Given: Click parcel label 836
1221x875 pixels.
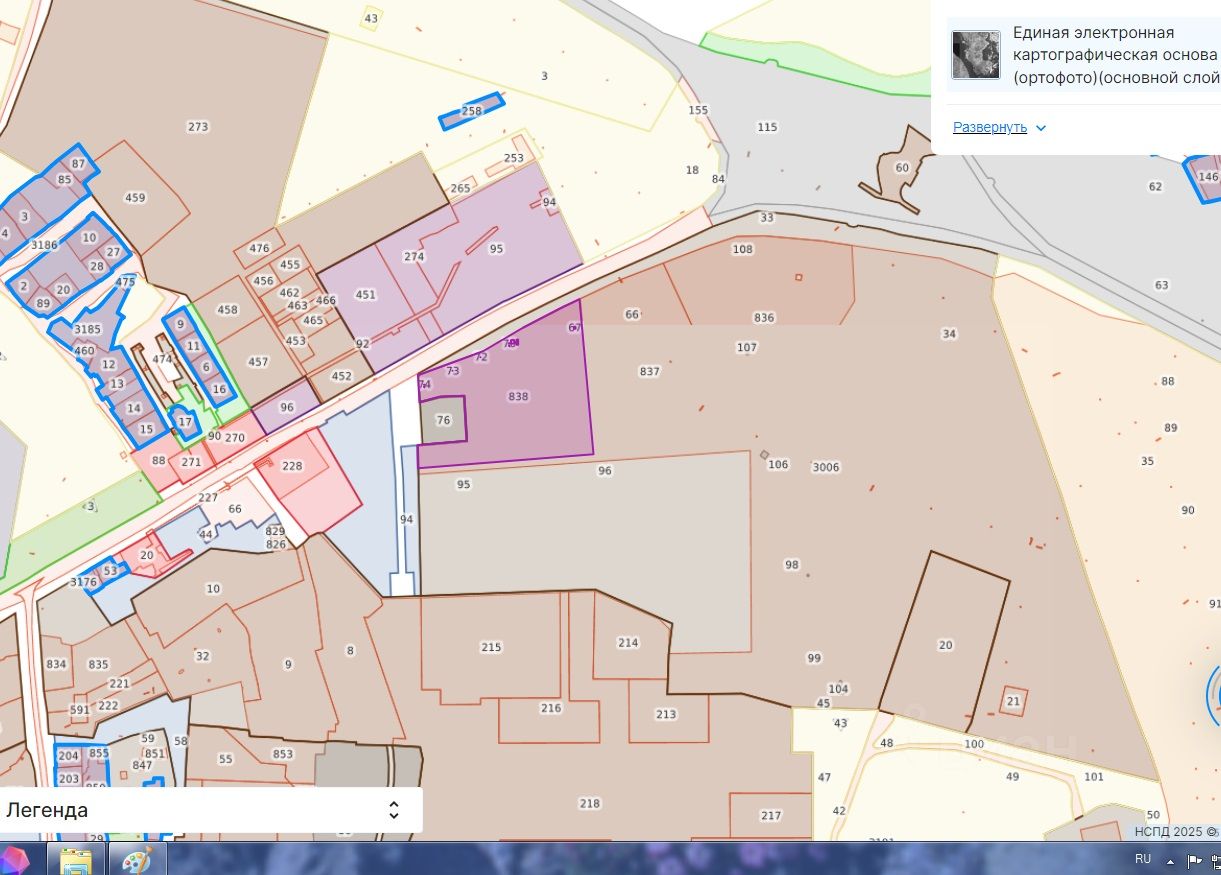Looking at the screenshot, I should pos(764,318).
